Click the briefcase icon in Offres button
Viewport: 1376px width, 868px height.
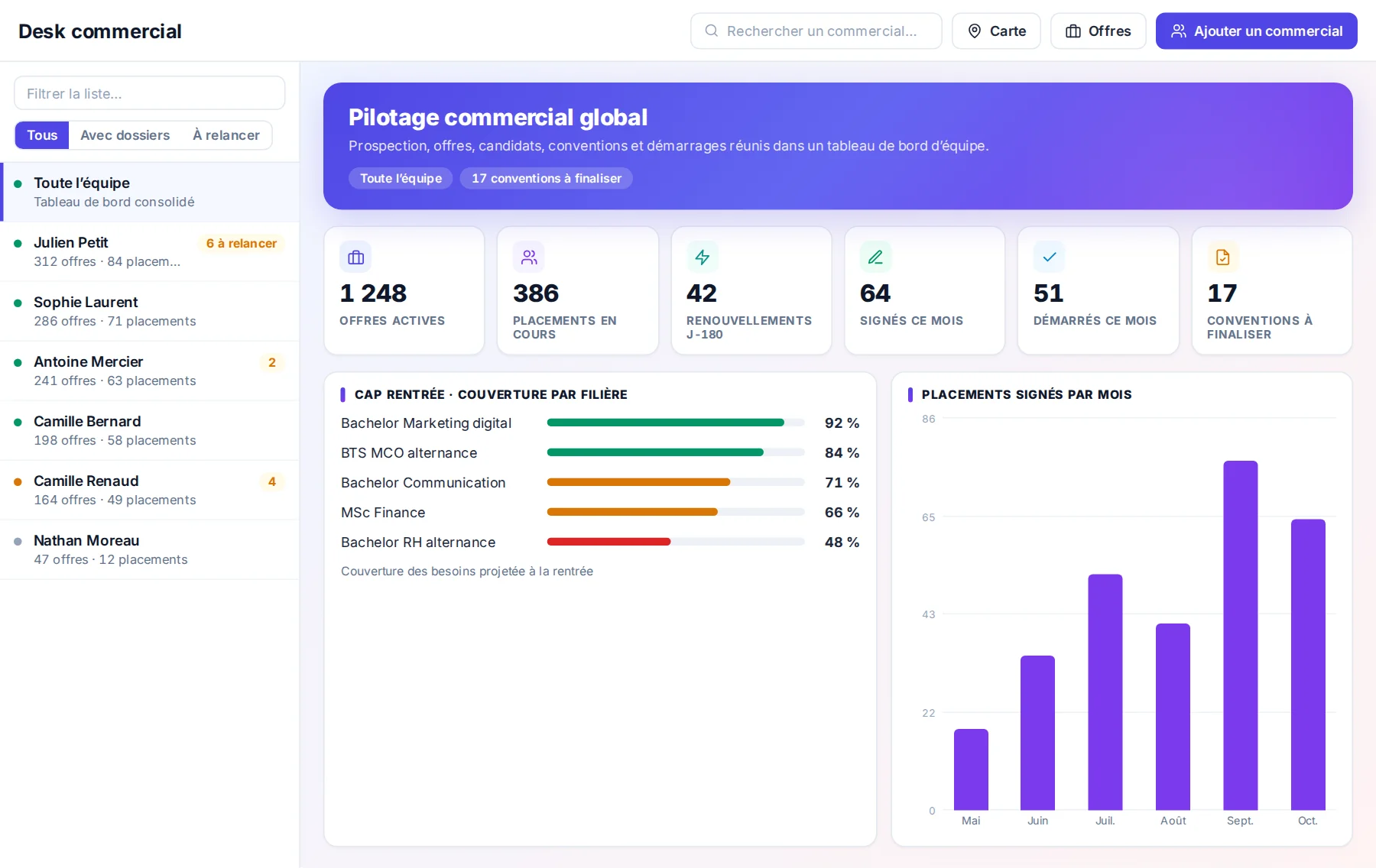(1073, 31)
